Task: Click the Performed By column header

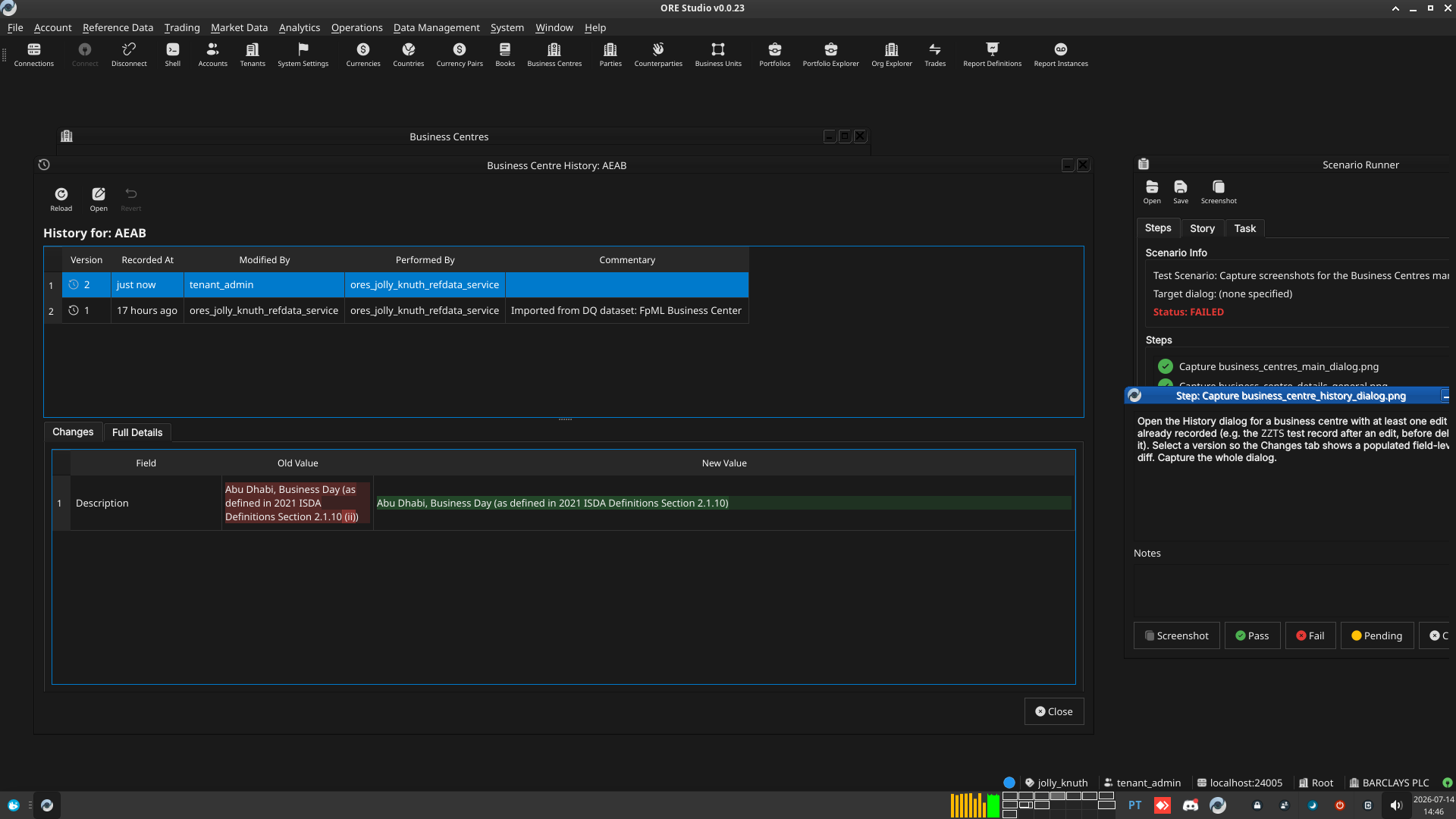Action: (425, 259)
